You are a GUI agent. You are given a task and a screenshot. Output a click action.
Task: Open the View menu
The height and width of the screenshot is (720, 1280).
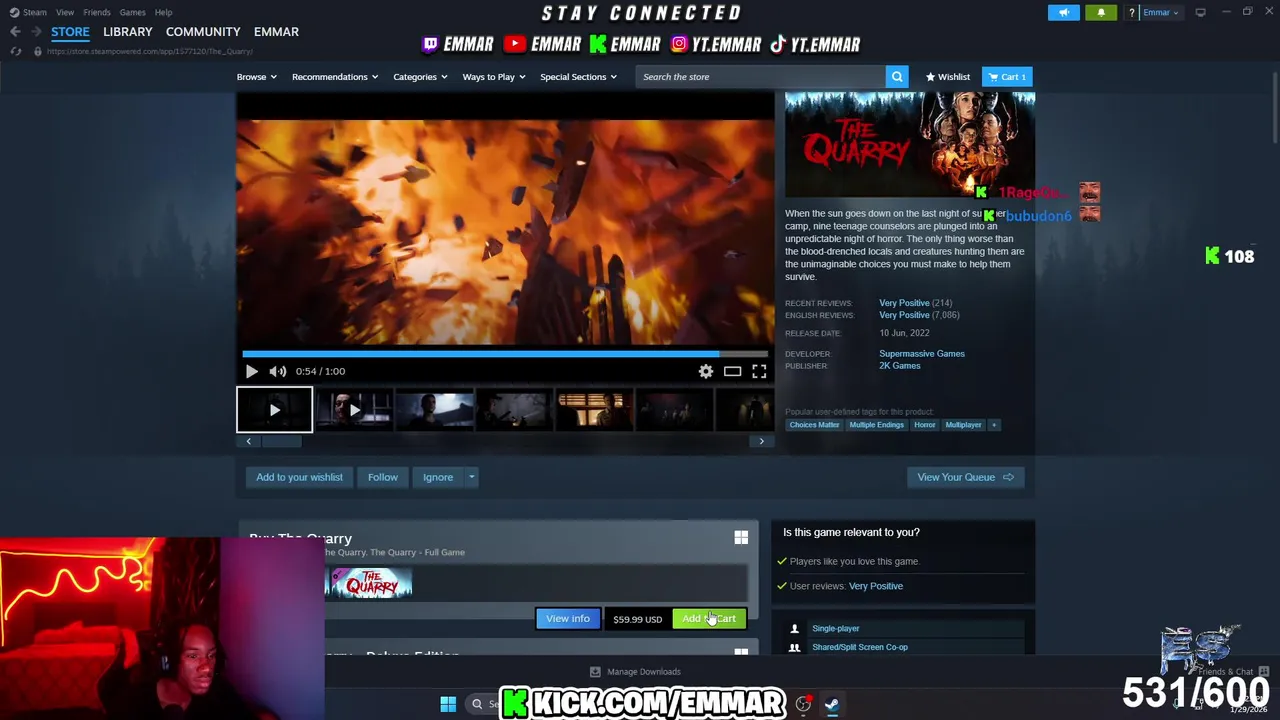pos(65,12)
